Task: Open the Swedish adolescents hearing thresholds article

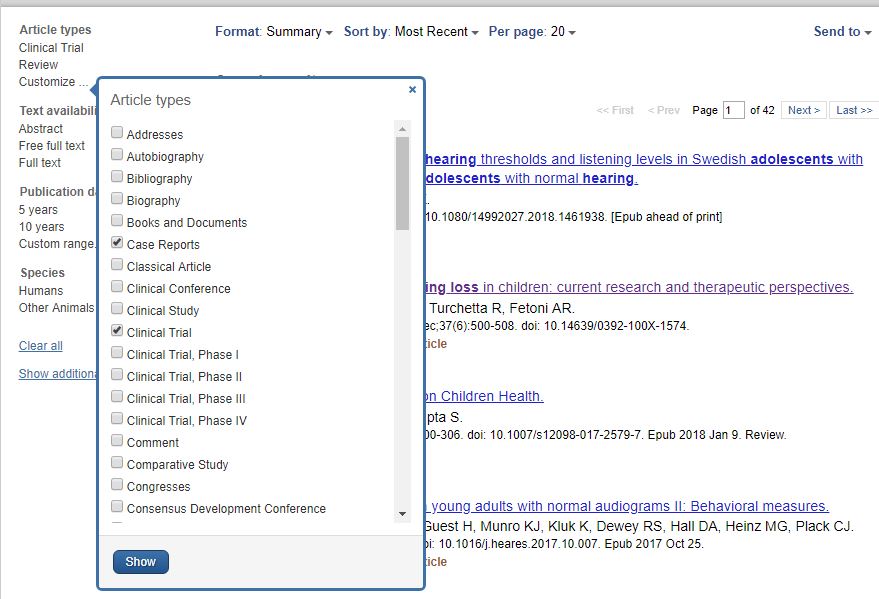Action: click(x=644, y=169)
